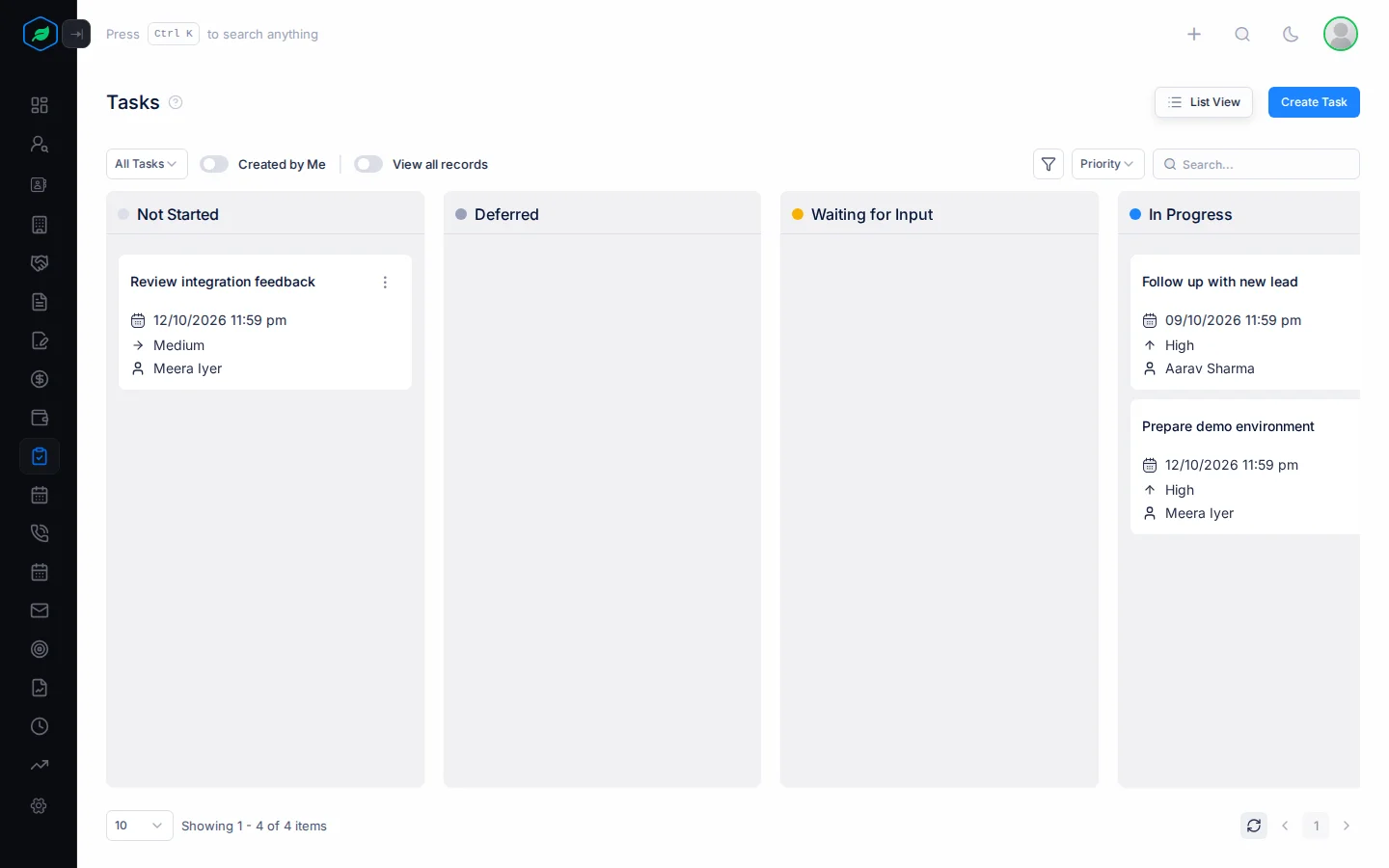
Task: Open the dashboard grid icon in sidebar
Action: tap(40, 105)
